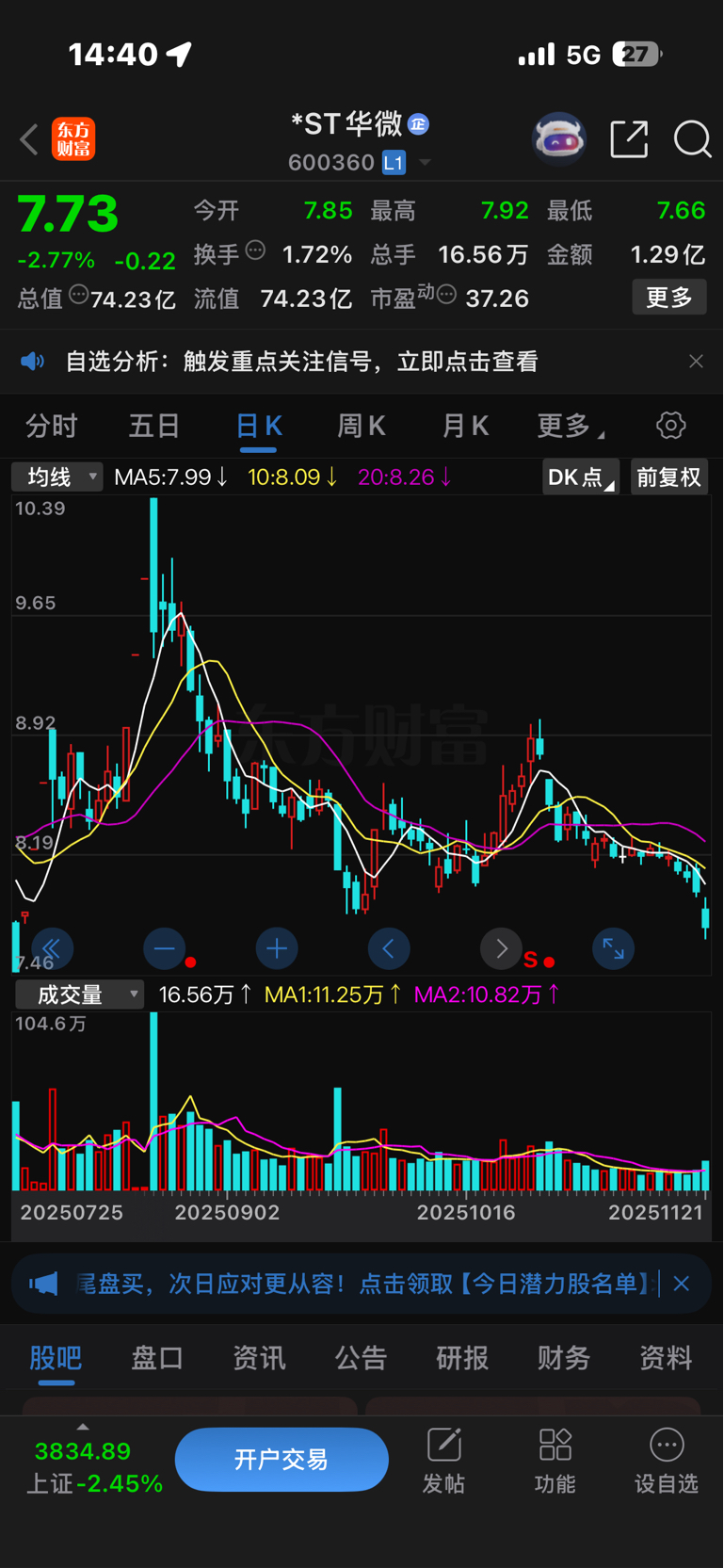
Task: Tap the L1 level badge
Action: click(394, 163)
